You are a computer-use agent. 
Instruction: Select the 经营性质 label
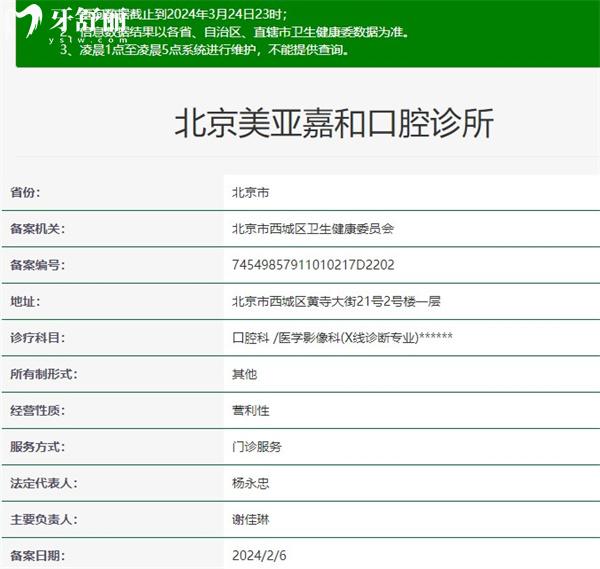[x=37, y=411]
